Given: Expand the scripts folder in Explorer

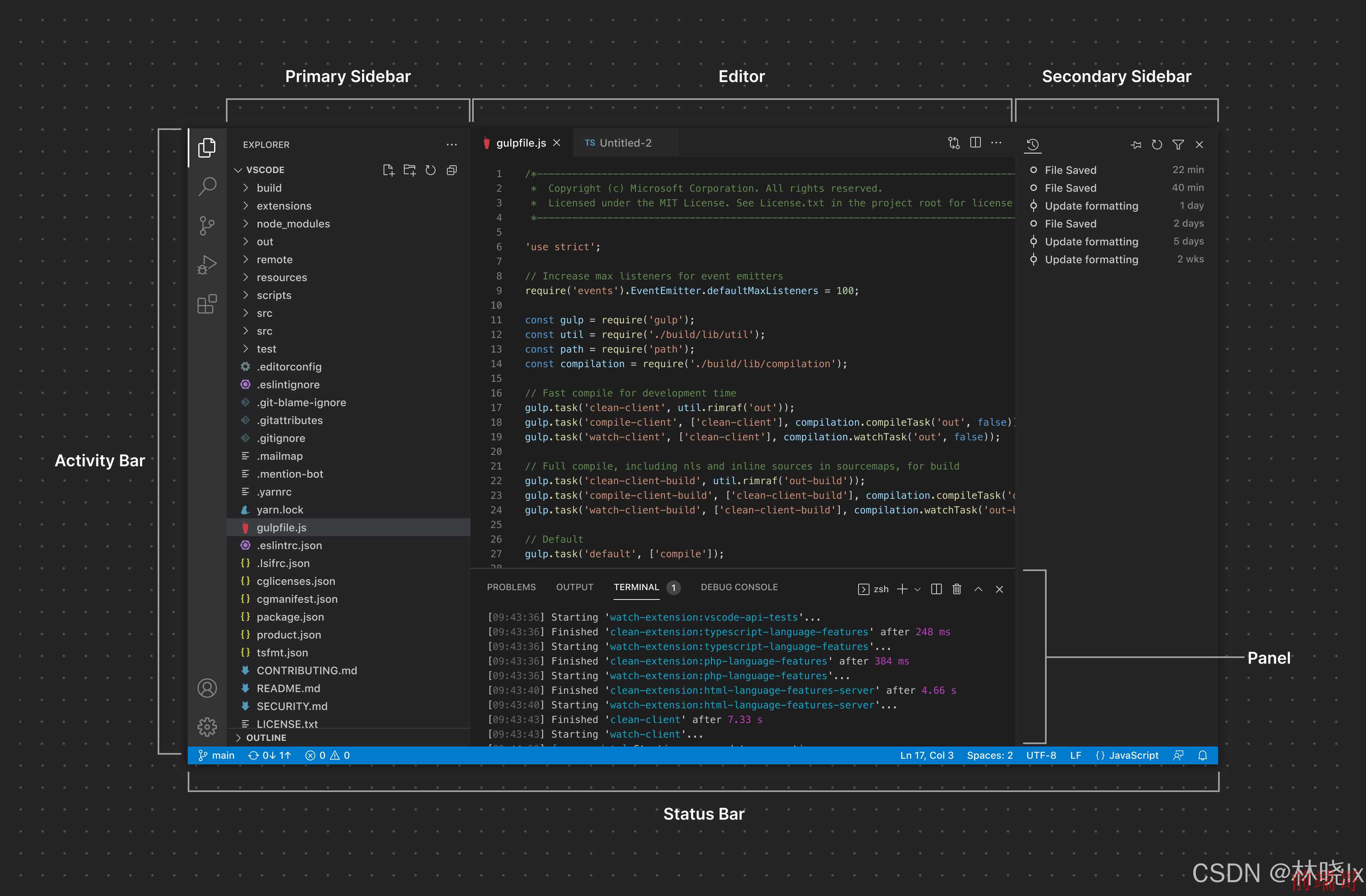Looking at the screenshot, I should [x=275, y=295].
